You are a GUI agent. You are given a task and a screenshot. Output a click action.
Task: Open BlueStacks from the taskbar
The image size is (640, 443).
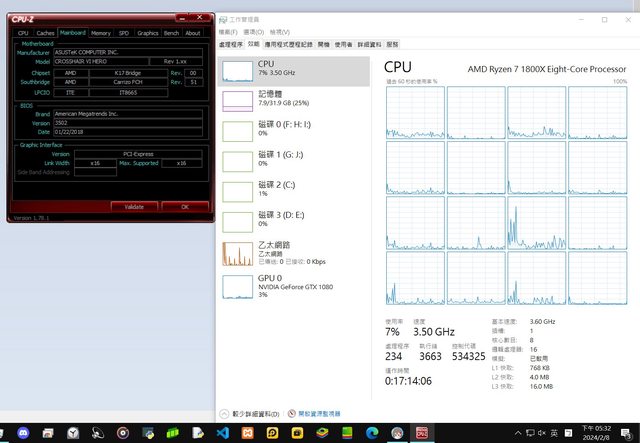(x=322, y=433)
